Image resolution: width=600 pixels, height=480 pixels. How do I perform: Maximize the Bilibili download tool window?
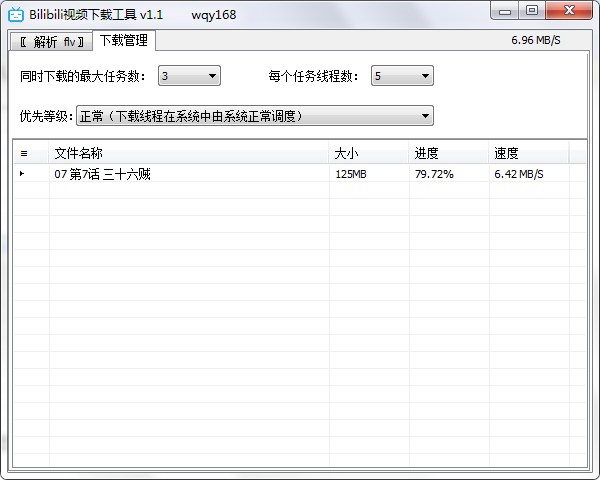point(532,10)
